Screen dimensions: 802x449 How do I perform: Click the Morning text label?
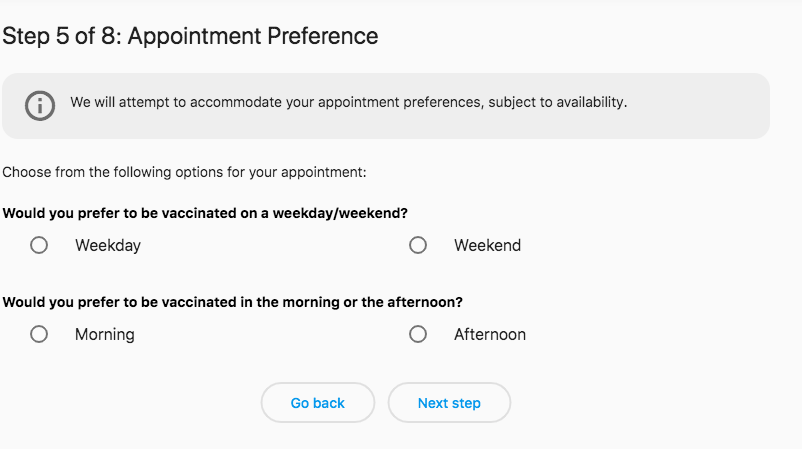coord(105,334)
